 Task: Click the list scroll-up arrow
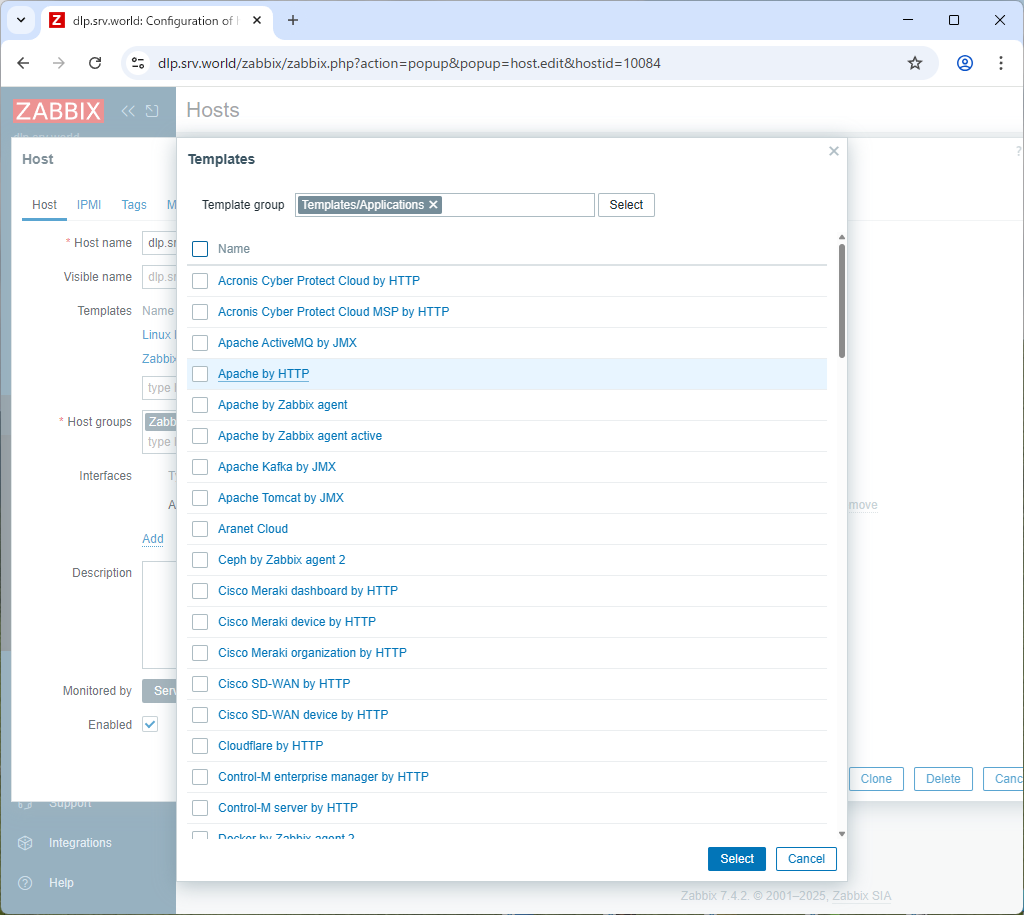[842, 237]
